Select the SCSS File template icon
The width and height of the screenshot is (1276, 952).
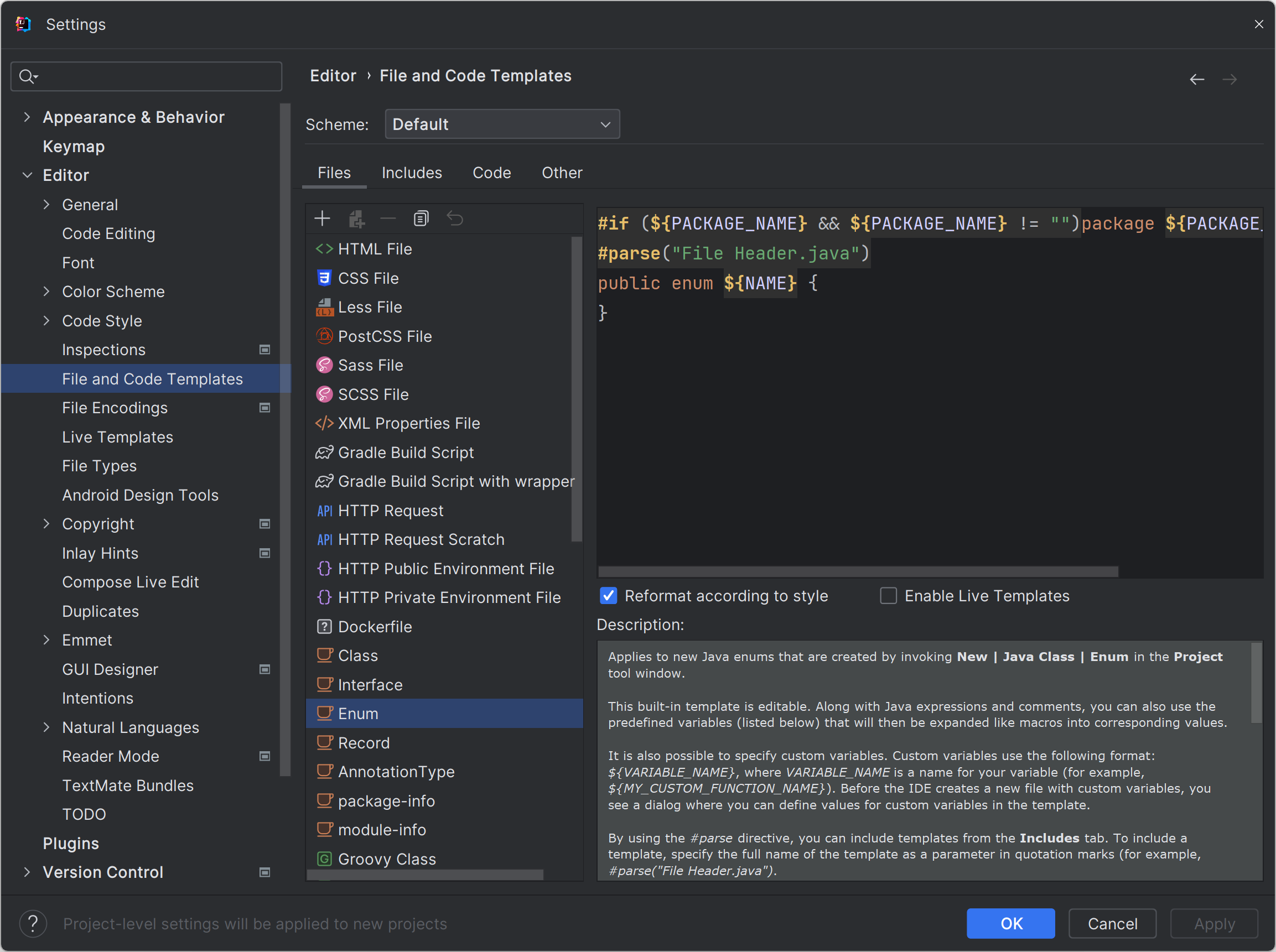pos(324,394)
